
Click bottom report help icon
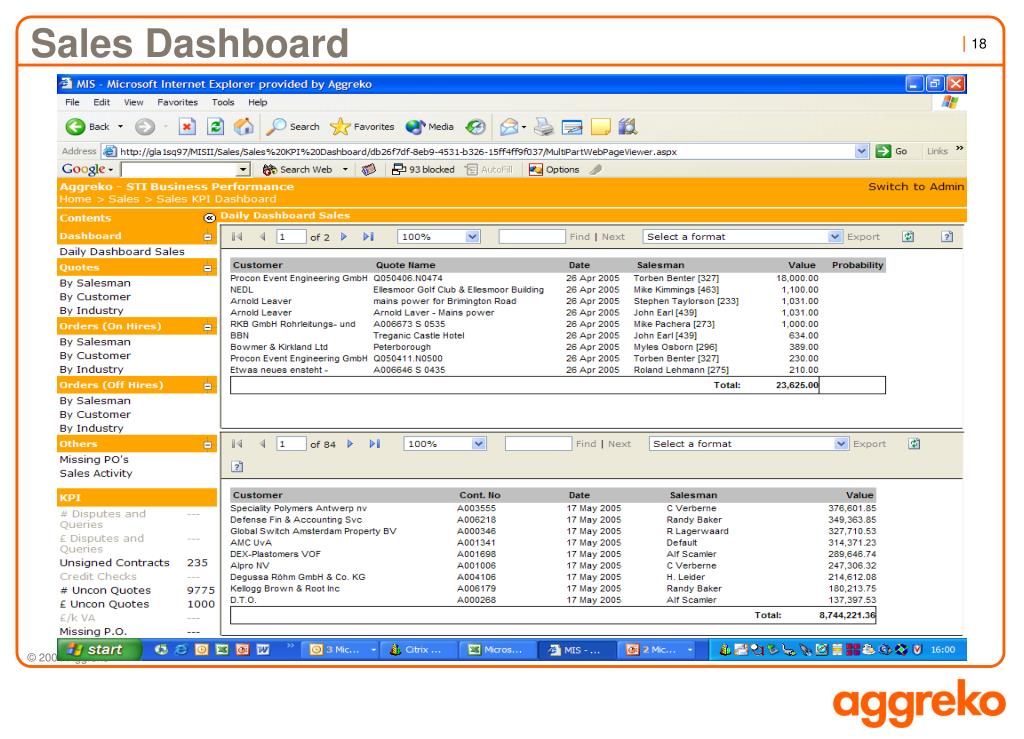click(238, 466)
